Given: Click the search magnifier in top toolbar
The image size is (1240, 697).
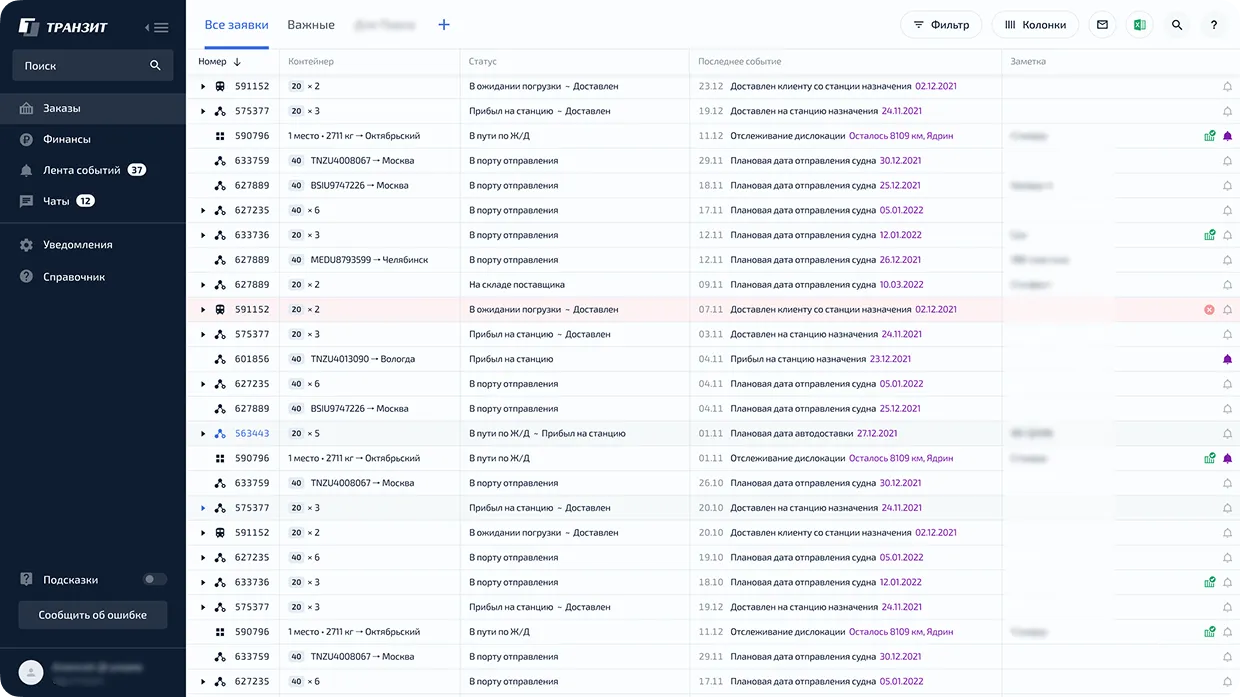Looking at the screenshot, I should pyautogui.click(x=1177, y=25).
